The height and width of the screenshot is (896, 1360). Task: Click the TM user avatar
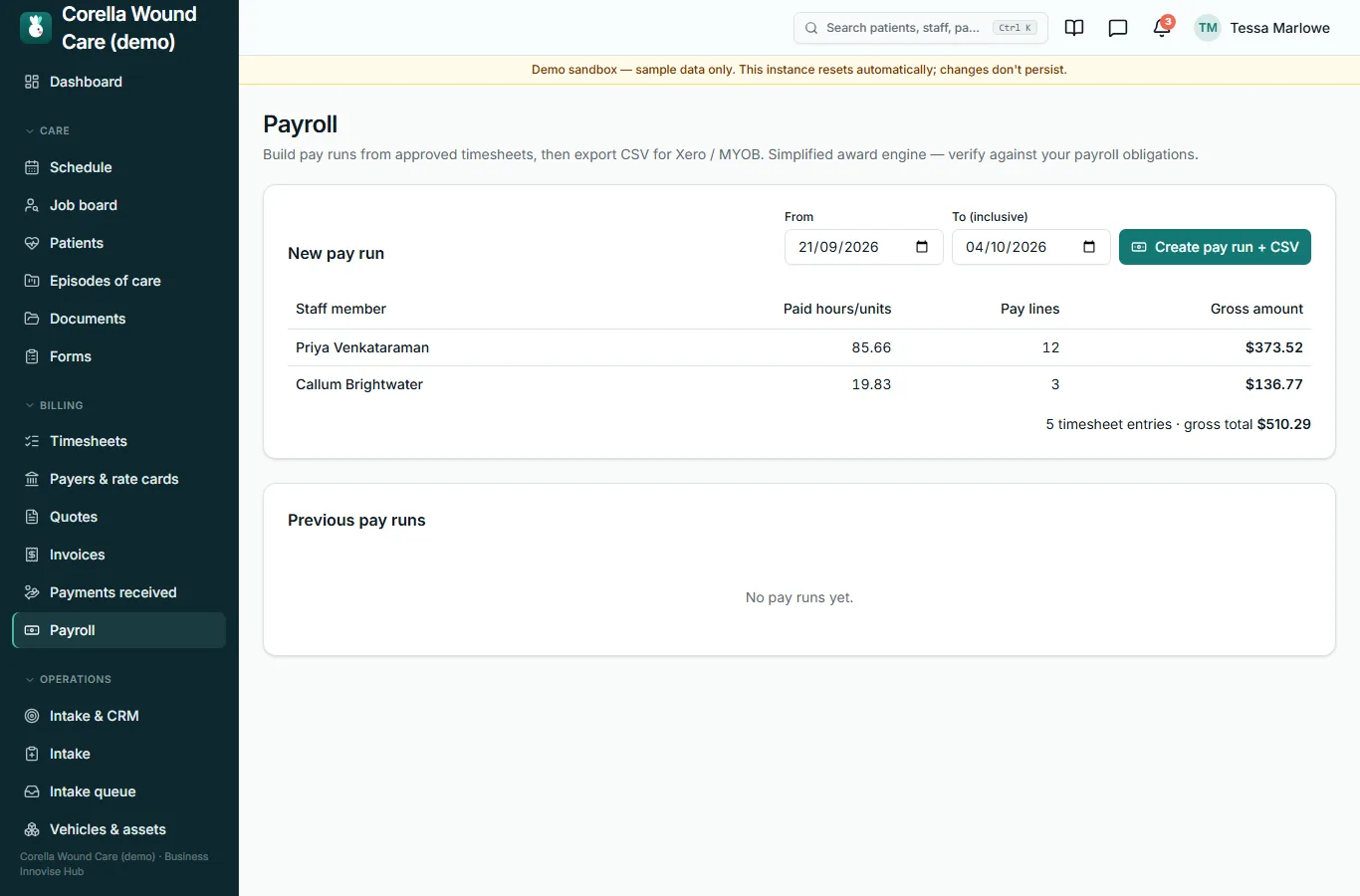1208,28
